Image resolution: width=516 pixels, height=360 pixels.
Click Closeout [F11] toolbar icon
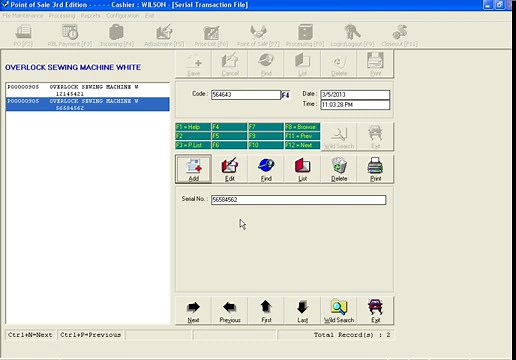399,35
